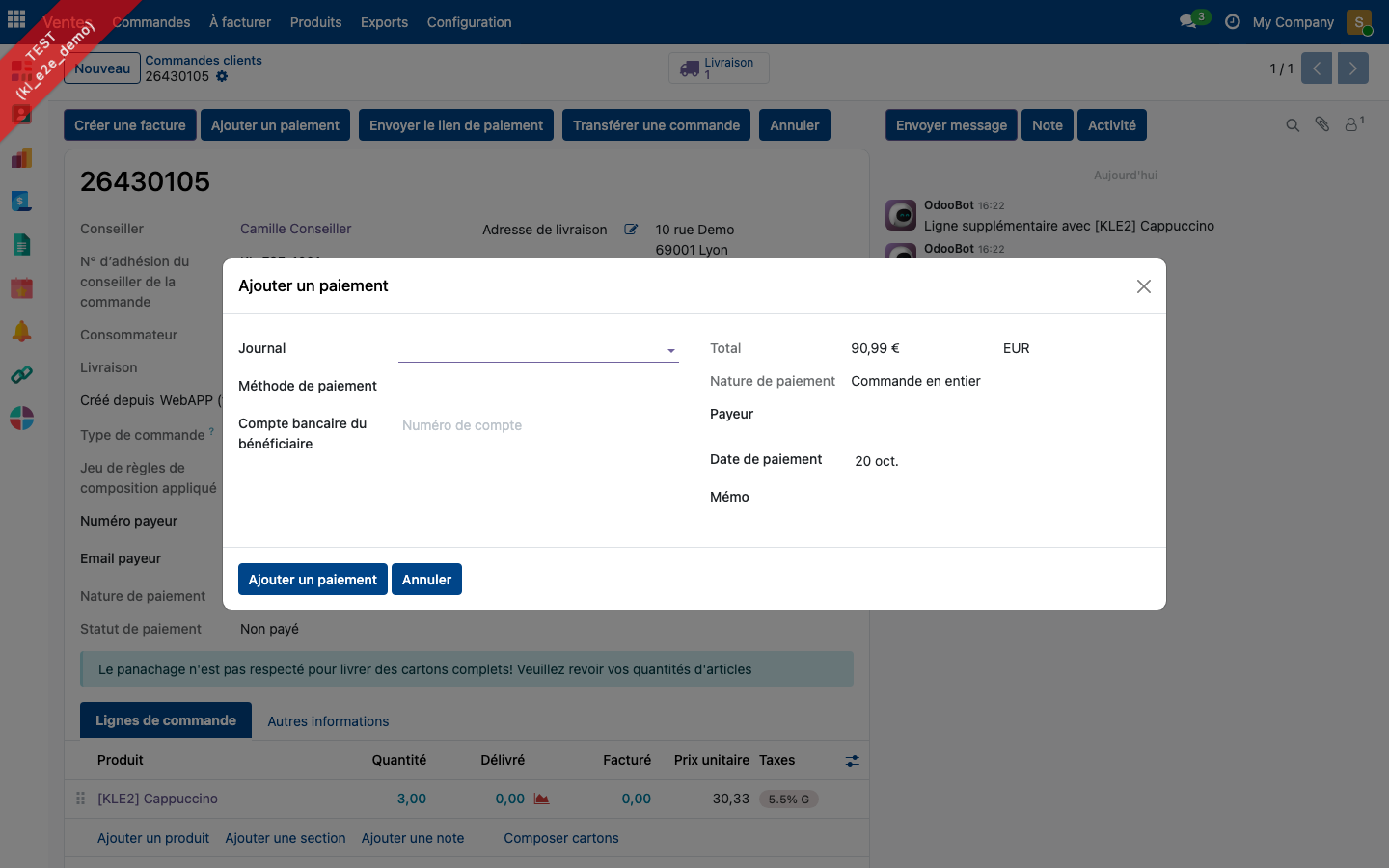Open the Commandes menu
The height and width of the screenshot is (868, 1389).
coord(151,22)
